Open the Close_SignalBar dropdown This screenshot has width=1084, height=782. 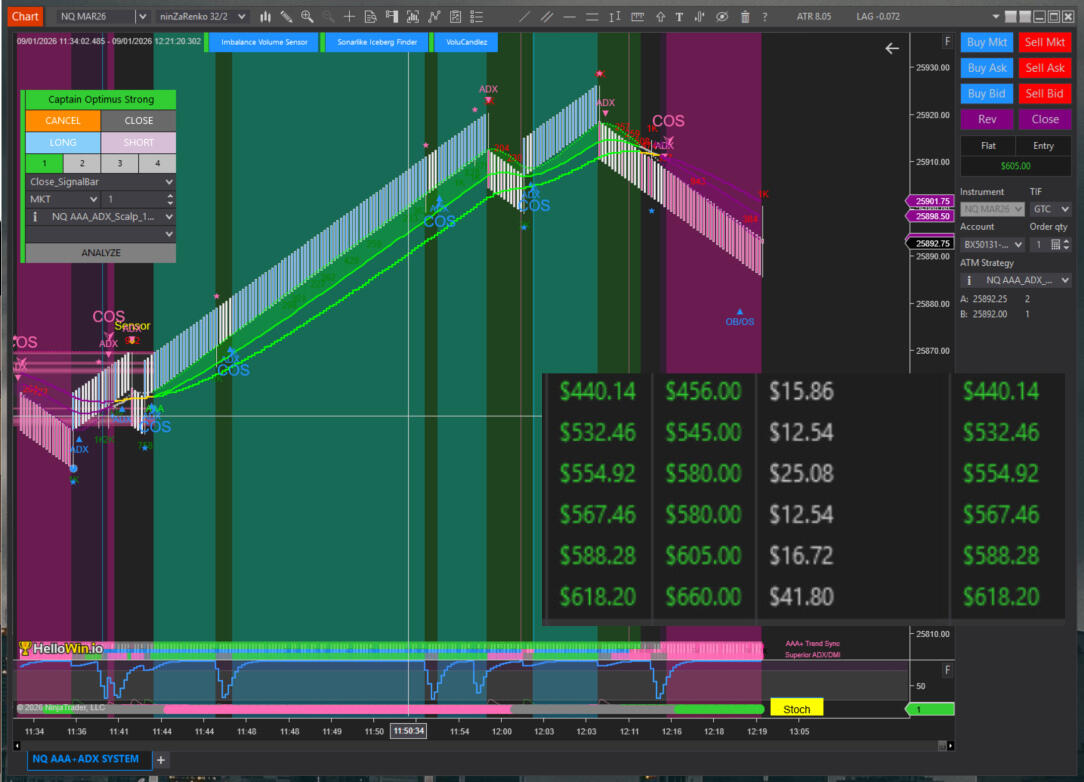[x=100, y=182]
